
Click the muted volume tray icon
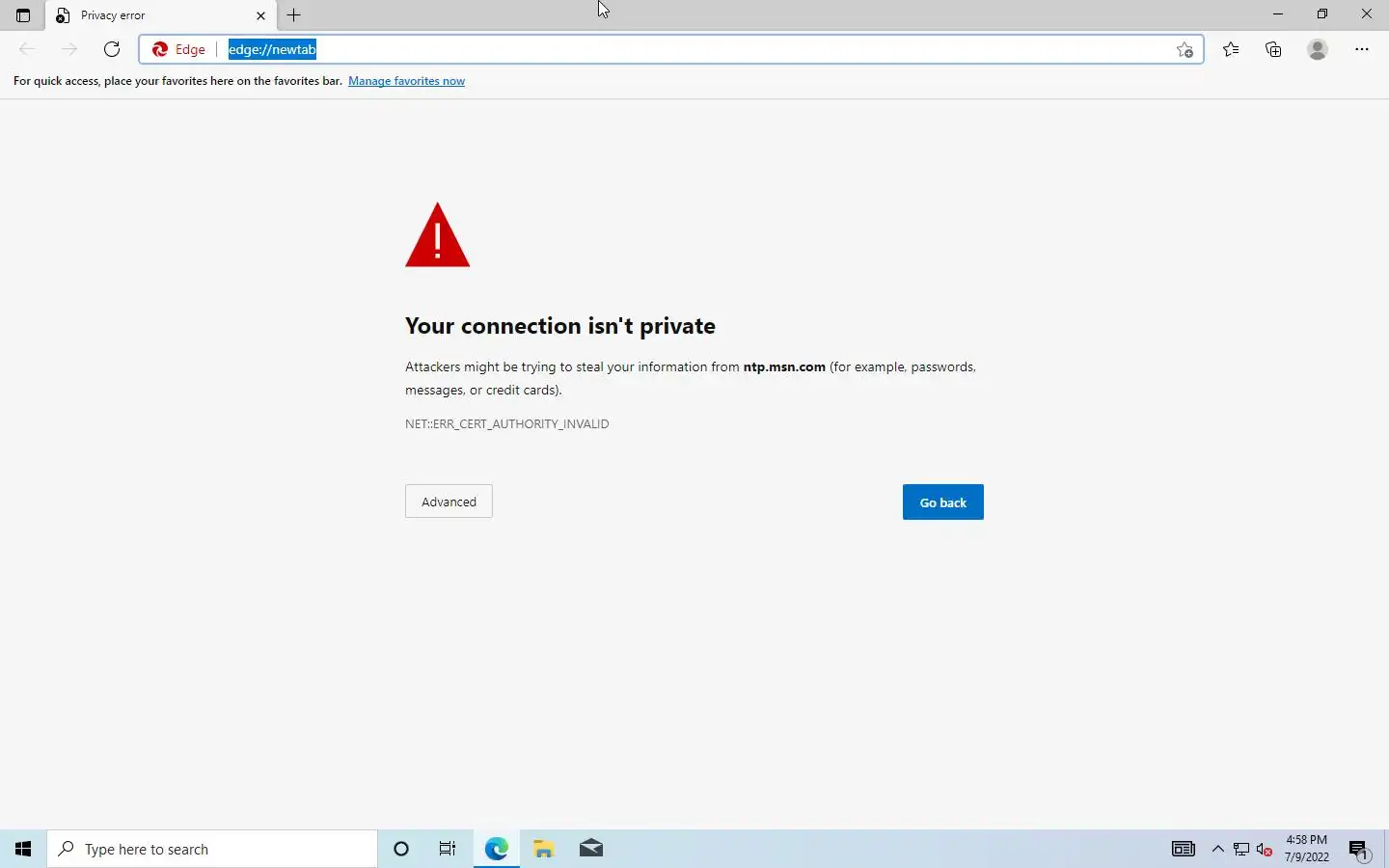coord(1265,849)
